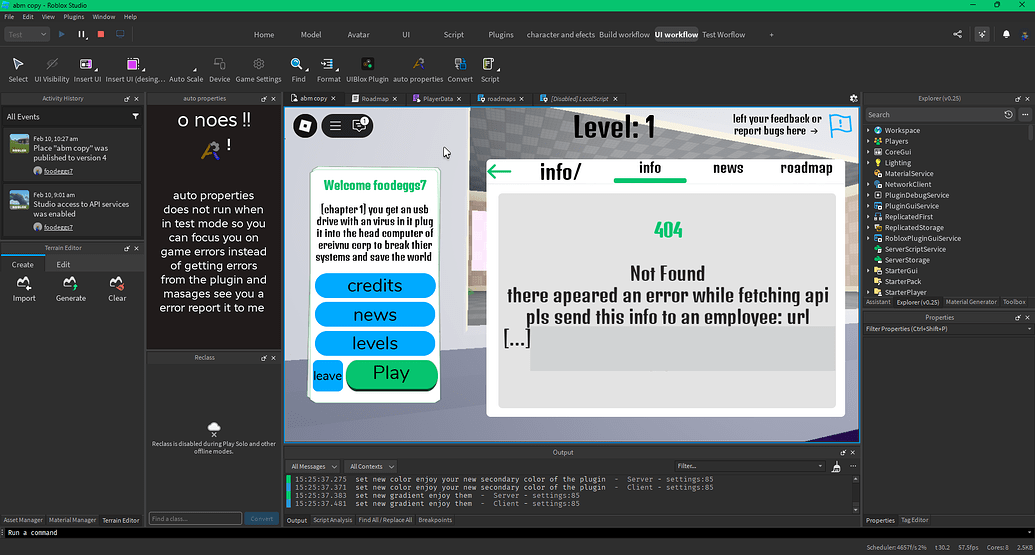
Task: Open the Test mode dropdown
Action: click(x=27, y=34)
